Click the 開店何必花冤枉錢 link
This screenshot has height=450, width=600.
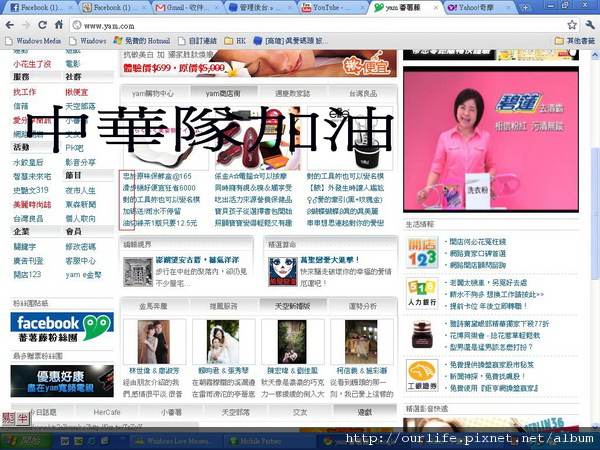click(478, 241)
